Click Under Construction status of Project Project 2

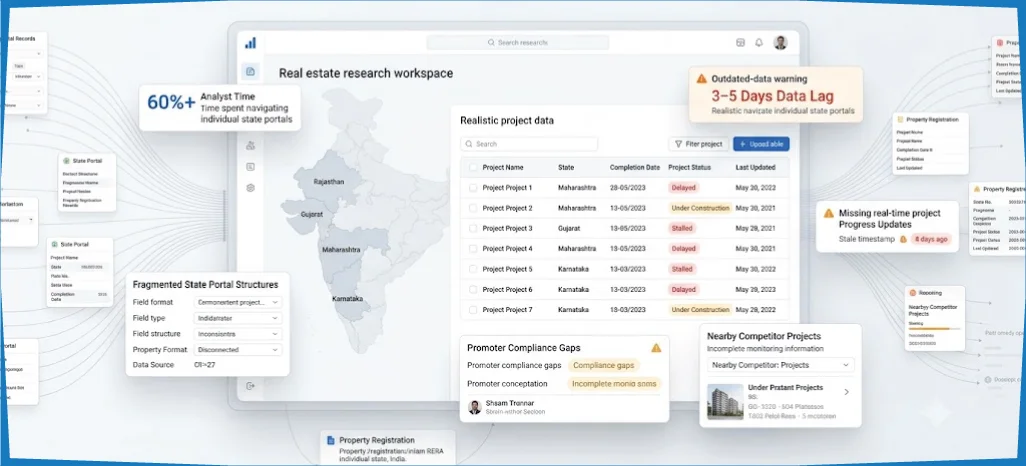click(x=699, y=208)
